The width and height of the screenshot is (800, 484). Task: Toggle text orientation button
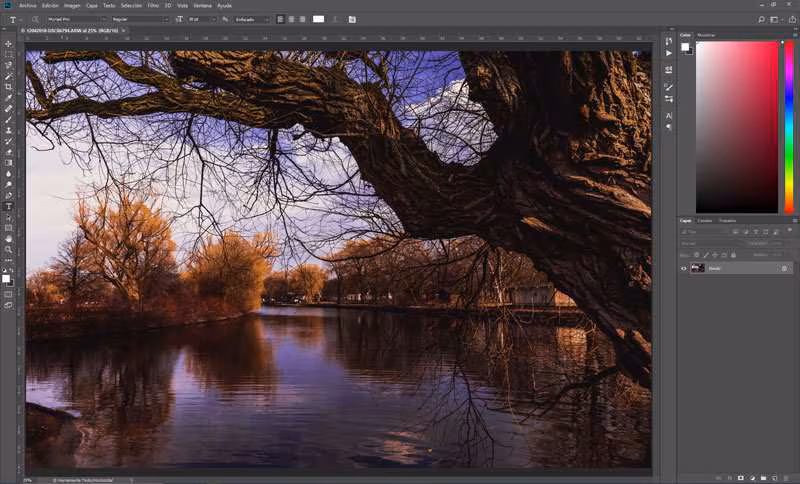pos(35,19)
